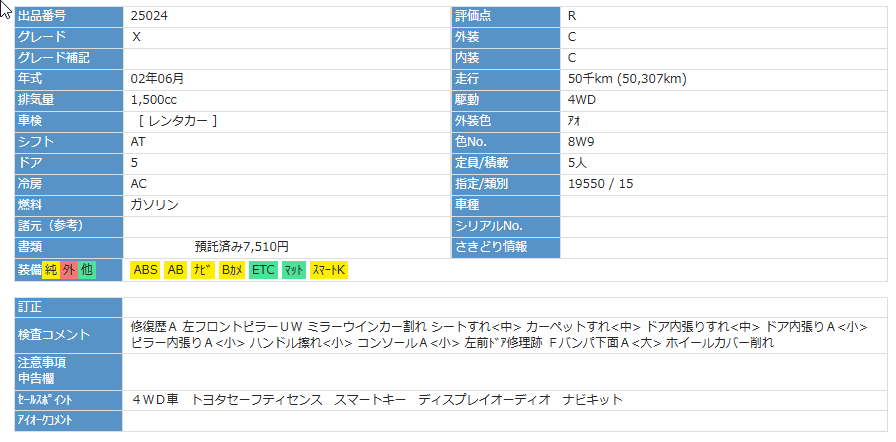Image resolution: width=896 pixels, height=442 pixels.
Task: Click the Bカメ back camera badge
Action: [x=232, y=270]
